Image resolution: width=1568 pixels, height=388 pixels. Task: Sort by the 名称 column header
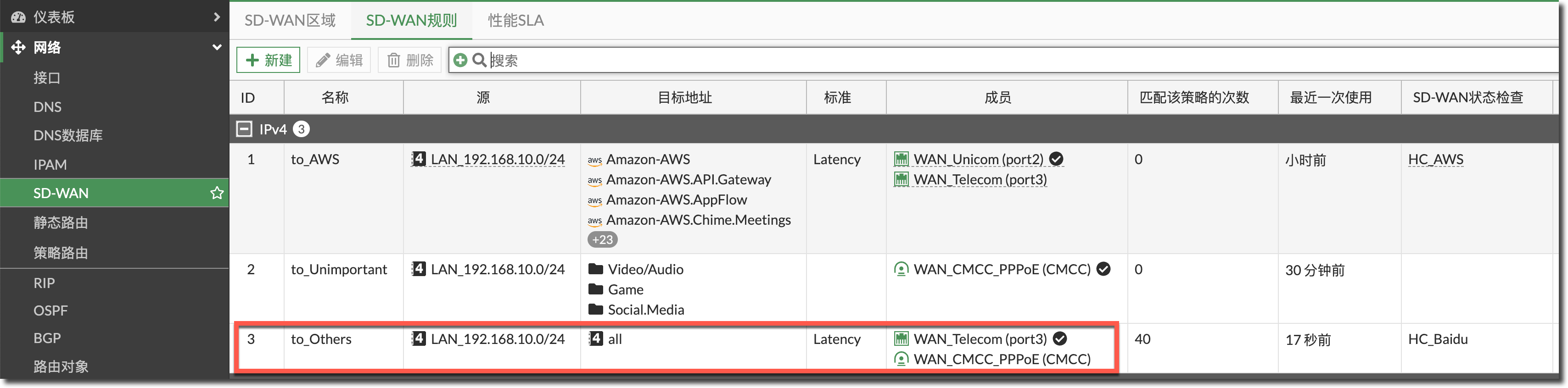coord(335,97)
